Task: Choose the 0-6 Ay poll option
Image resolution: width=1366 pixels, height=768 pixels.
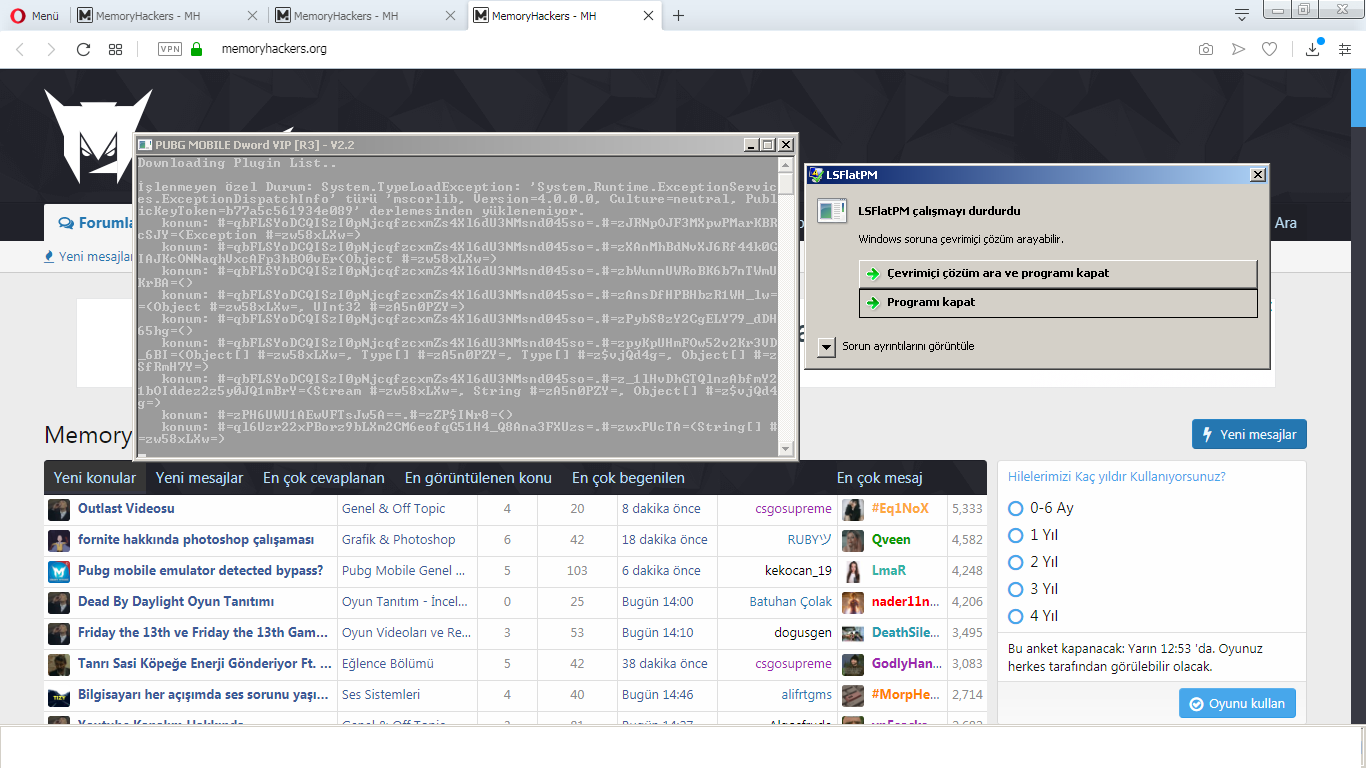Action: click(1016, 508)
